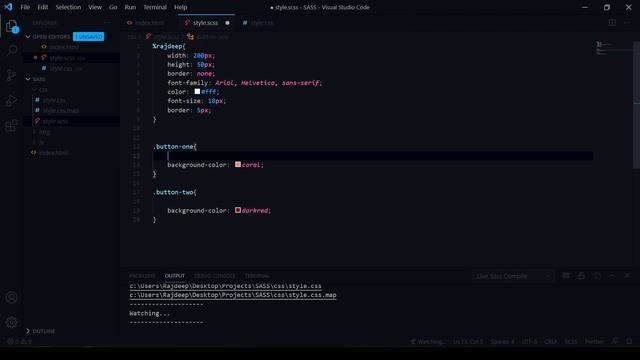Open the output log file icon
This screenshot has height=360, width=640.
tap(597, 276)
